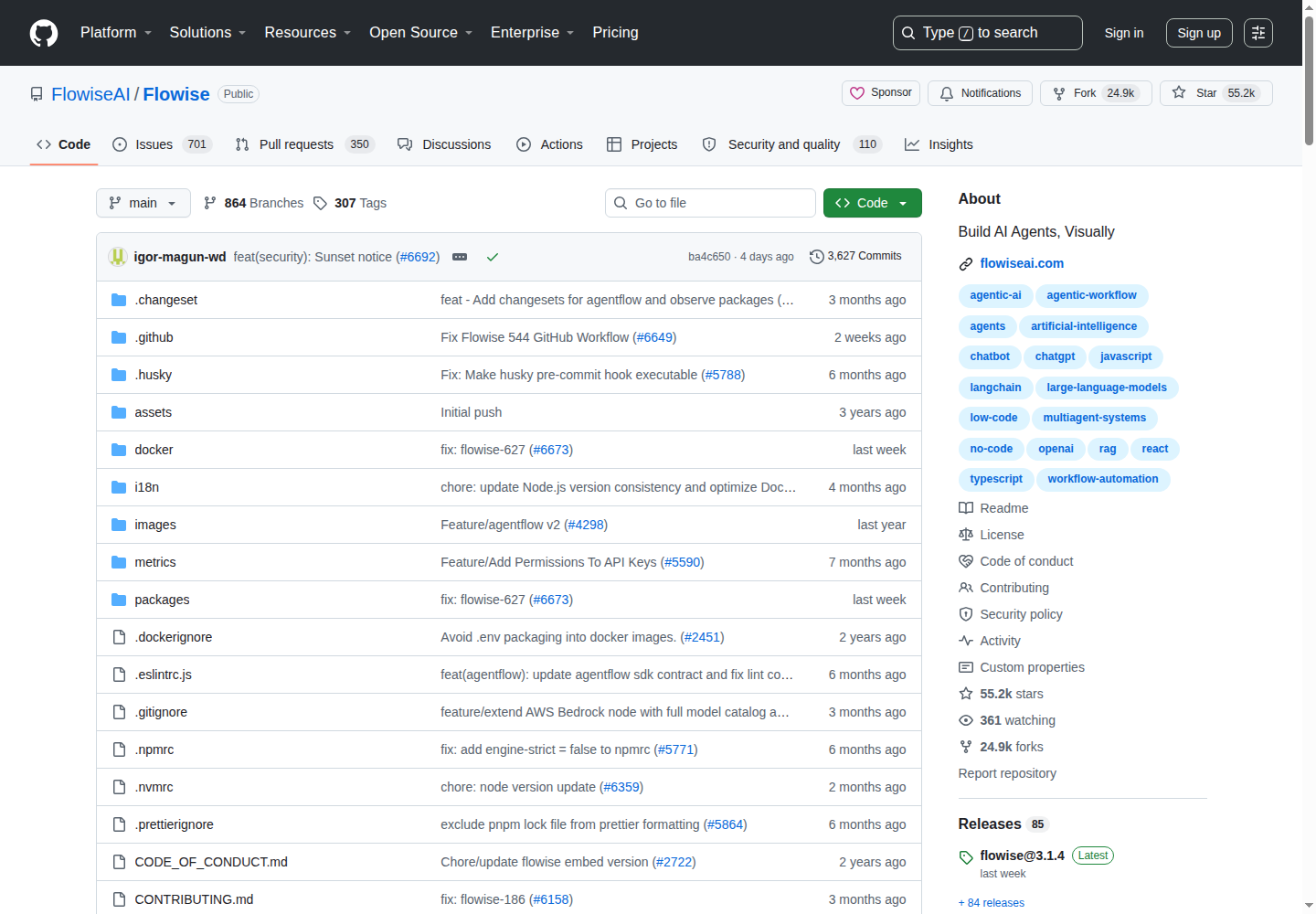View 307 Tags list
Viewport: 1316px width, 914px height.
[x=349, y=203]
